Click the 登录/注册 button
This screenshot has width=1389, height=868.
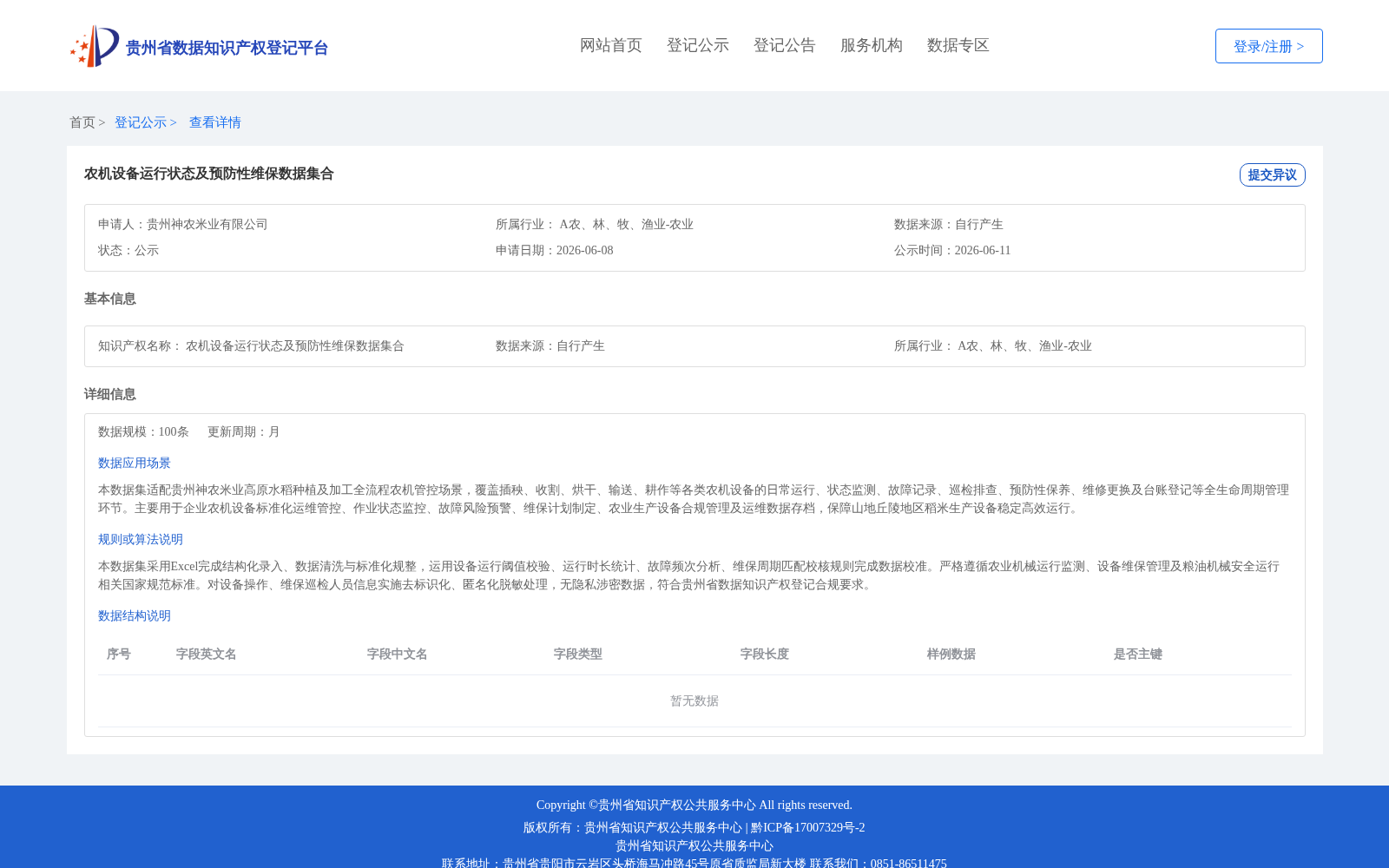(x=1268, y=46)
